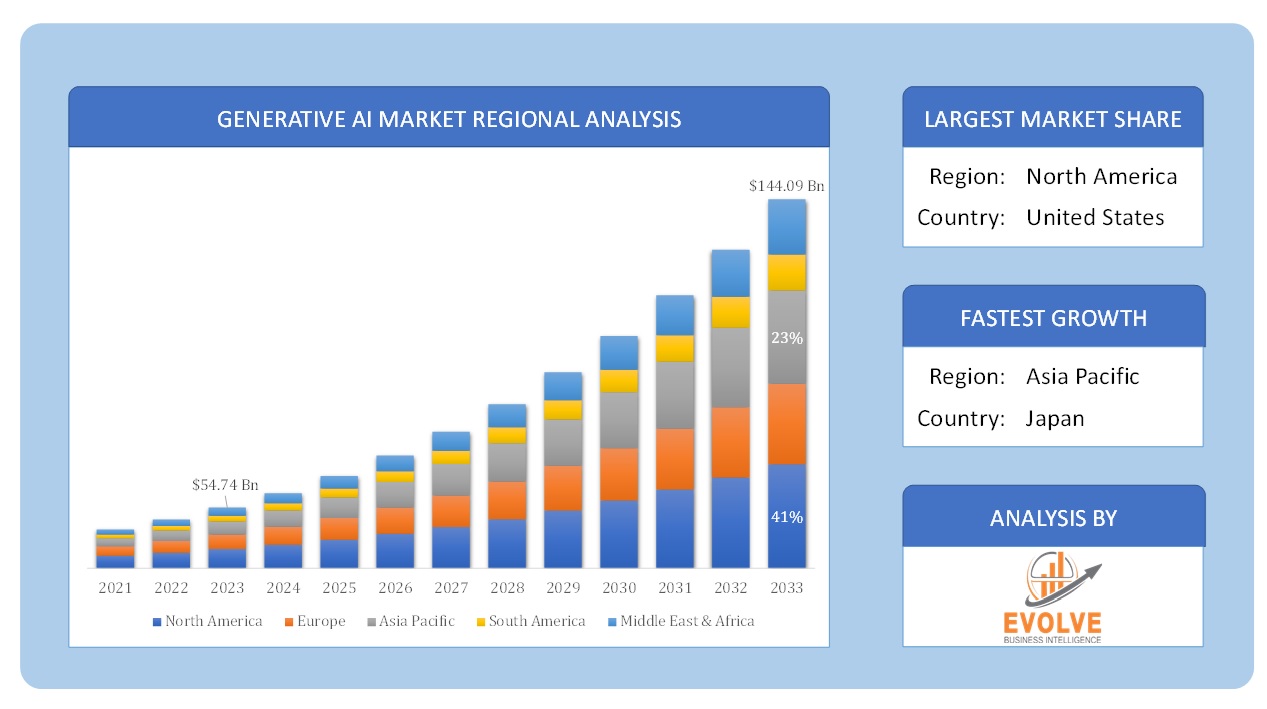Select the chart title 'Generative AI Market Regional Analysis'
This screenshot has height=709, width=1267.
(449, 119)
